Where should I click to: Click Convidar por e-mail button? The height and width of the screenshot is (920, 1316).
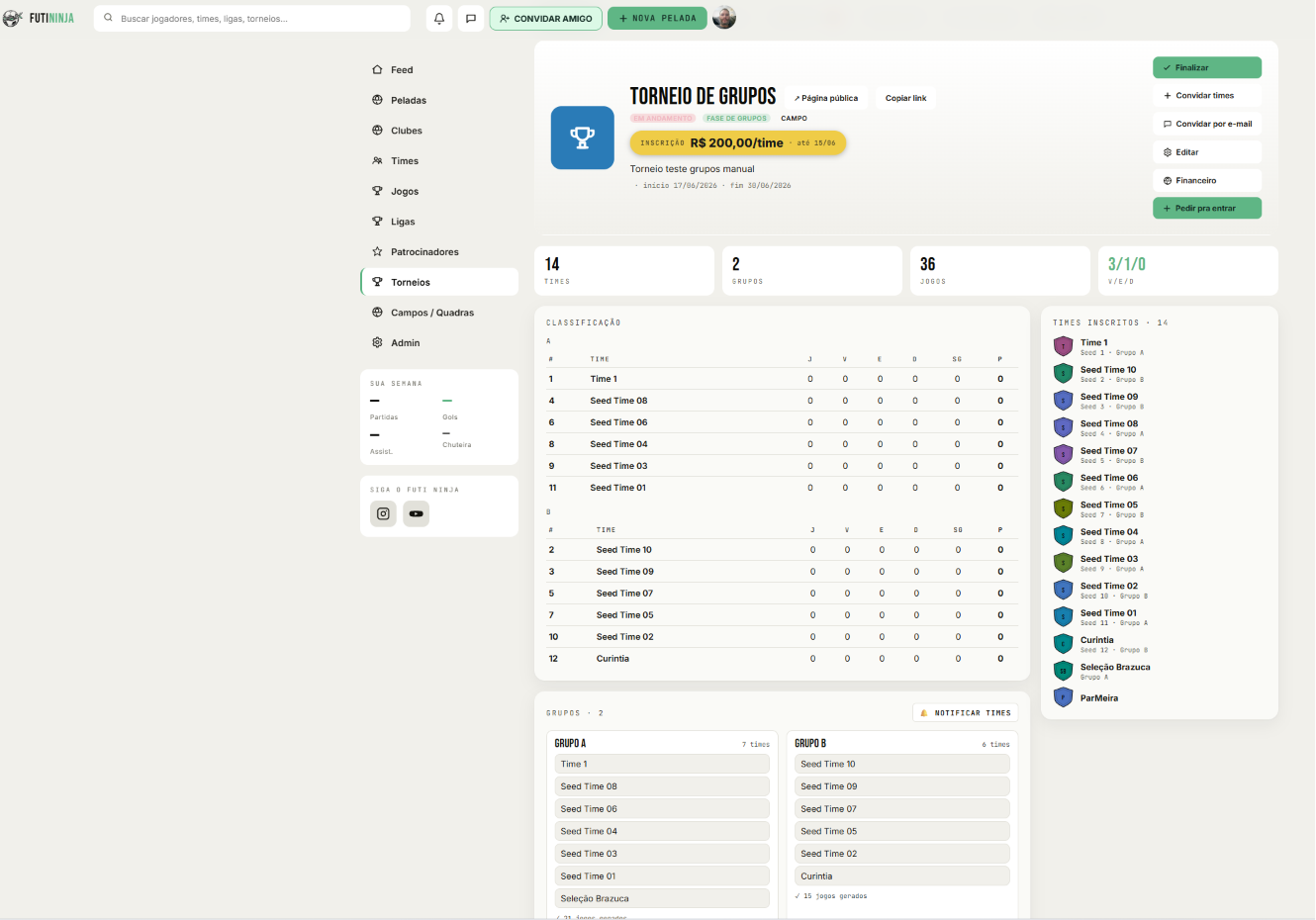(1207, 124)
